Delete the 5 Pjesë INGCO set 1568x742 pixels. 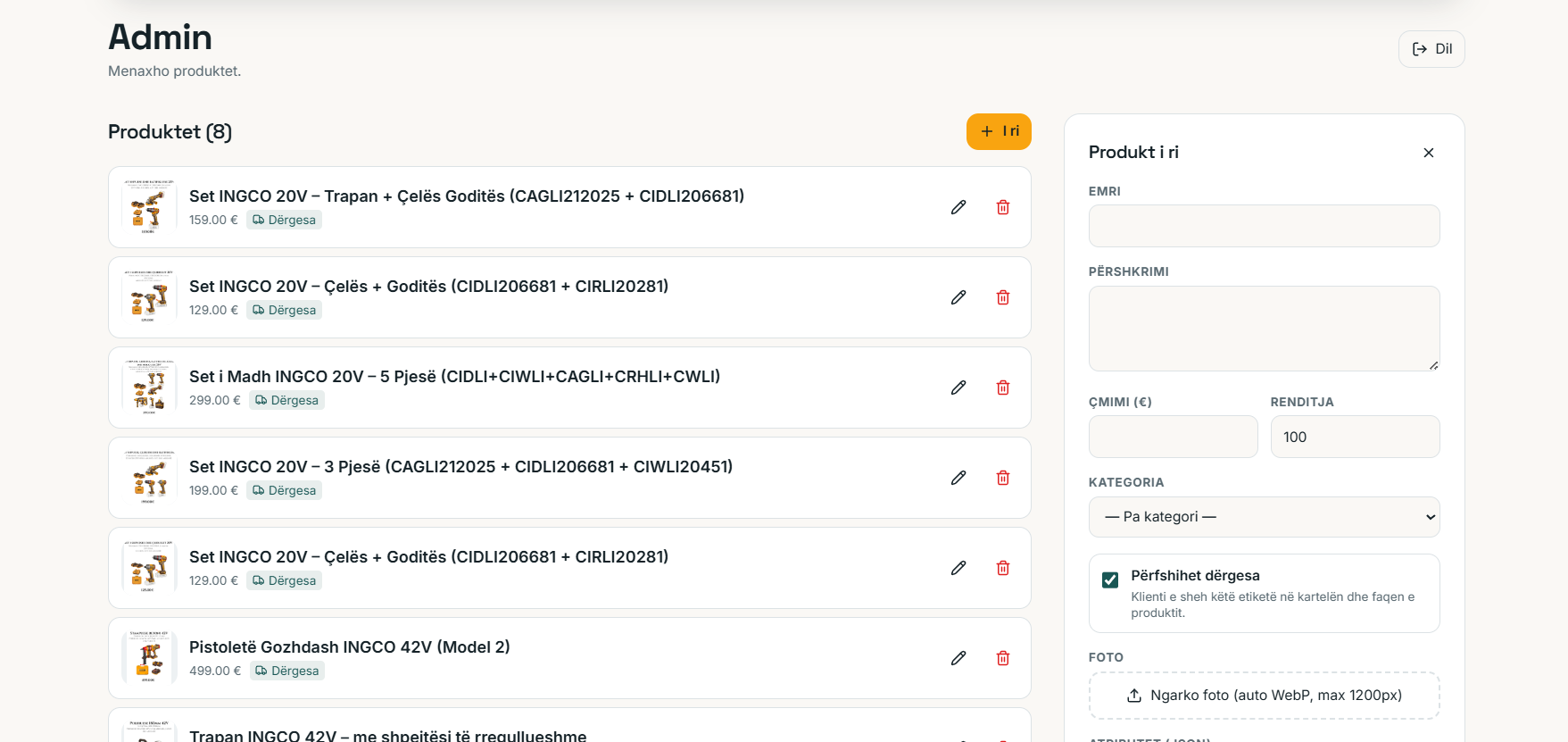[x=1003, y=388]
